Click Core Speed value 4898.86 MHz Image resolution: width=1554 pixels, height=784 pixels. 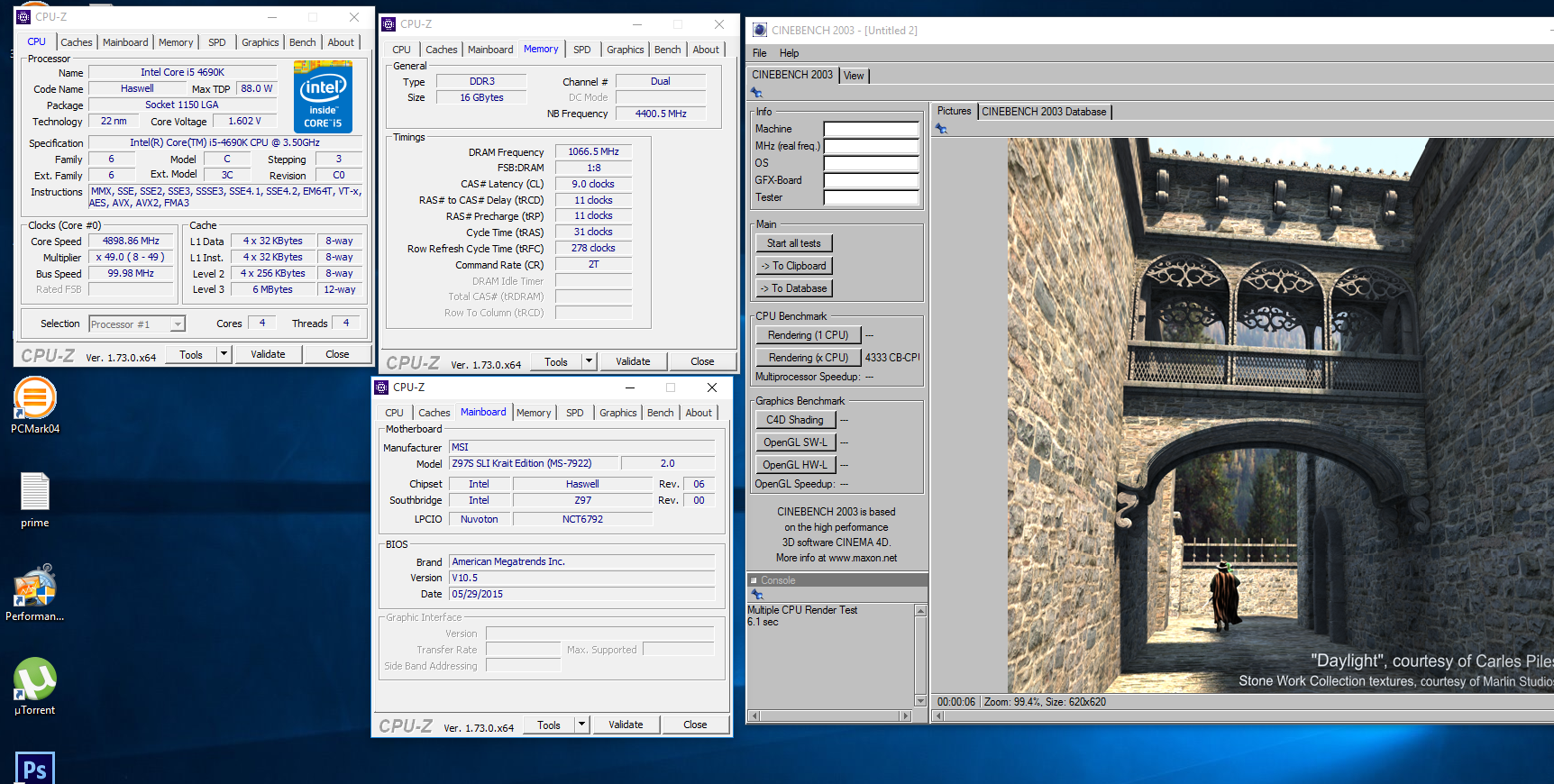131,242
